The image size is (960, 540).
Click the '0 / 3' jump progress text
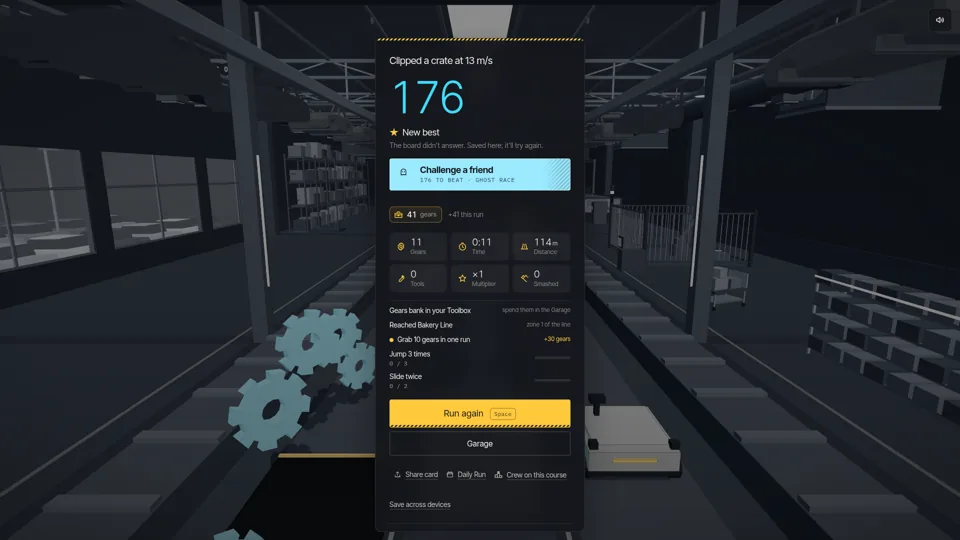tap(398, 364)
